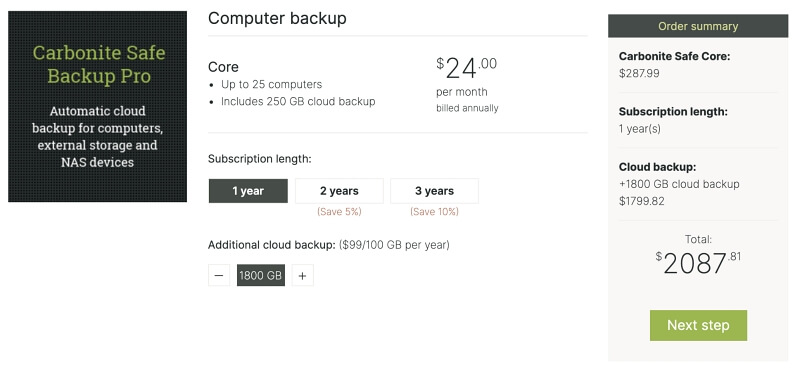Click the Core plan title
The width and height of the screenshot is (800, 372).
(x=223, y=67)
